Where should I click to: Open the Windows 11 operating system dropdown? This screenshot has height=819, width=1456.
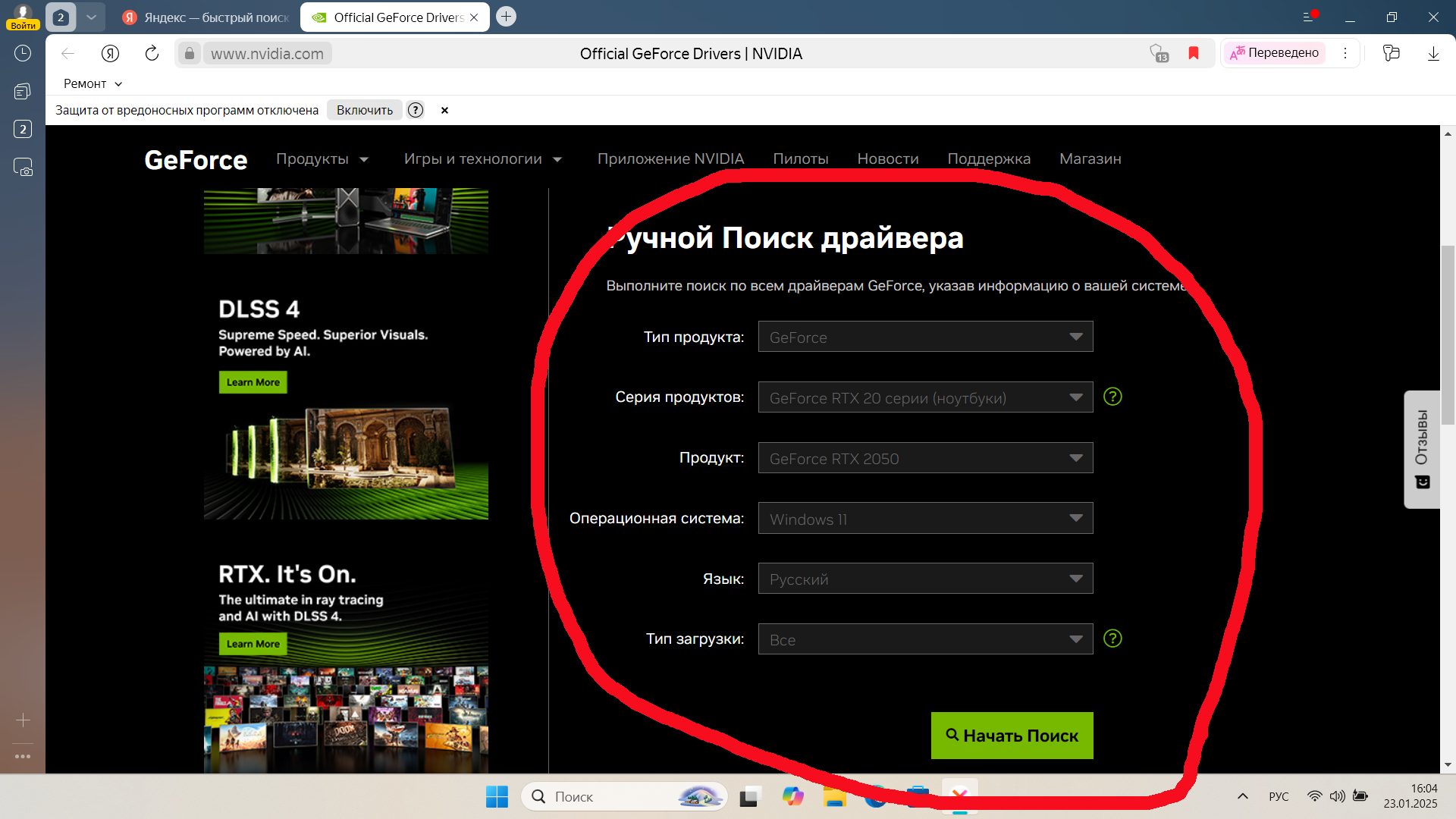pos(925,519)
